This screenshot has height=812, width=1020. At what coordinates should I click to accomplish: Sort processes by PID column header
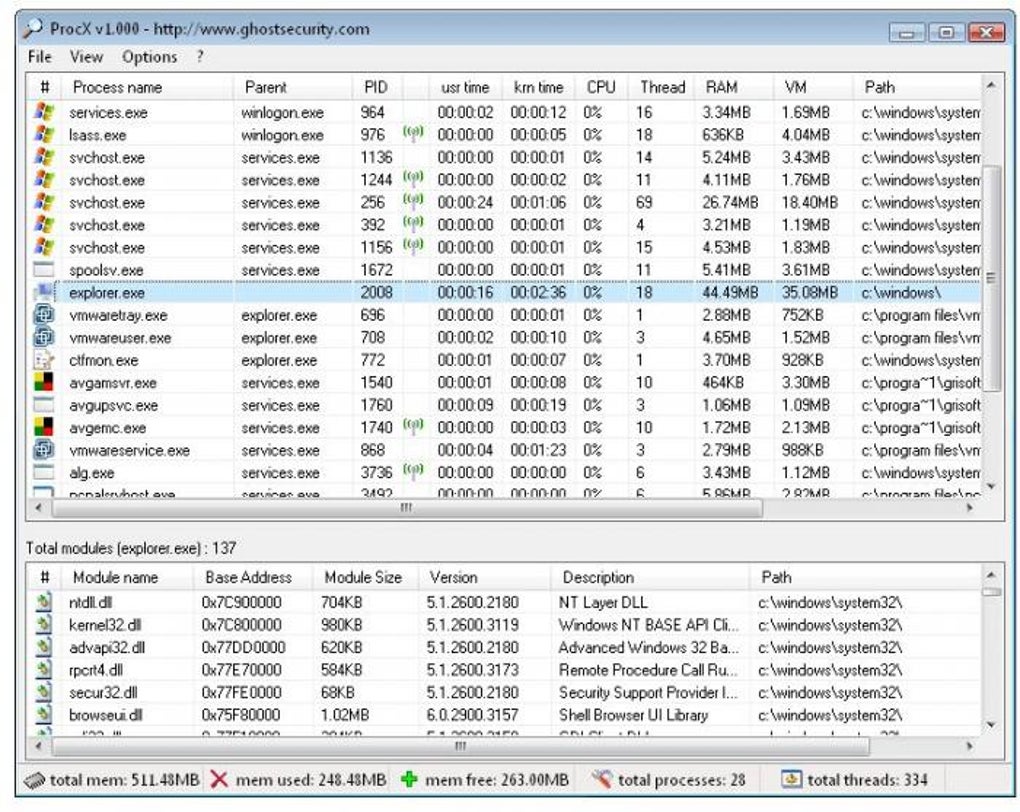coord(378,87)
